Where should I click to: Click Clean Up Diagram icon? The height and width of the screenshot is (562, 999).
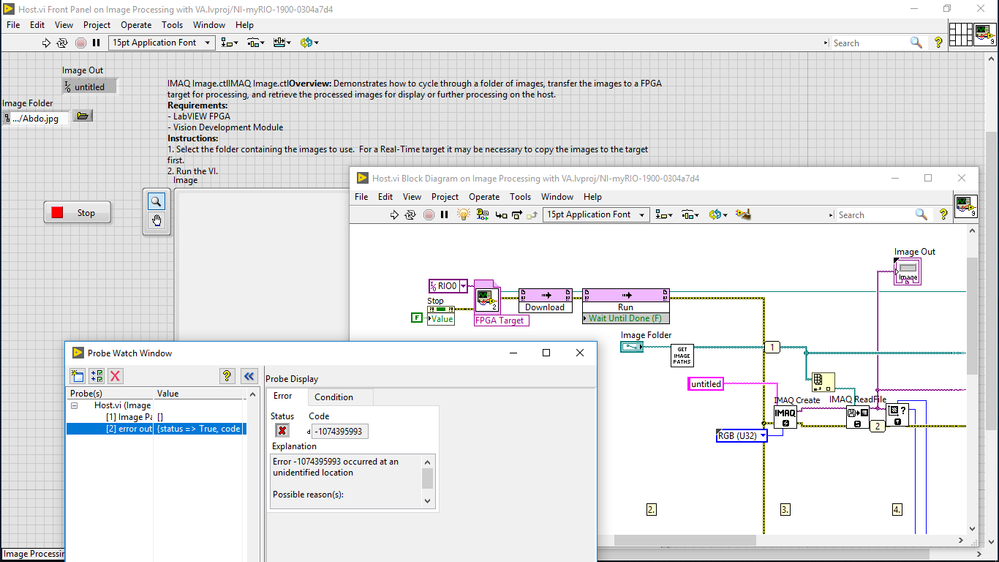coord(743,215)
